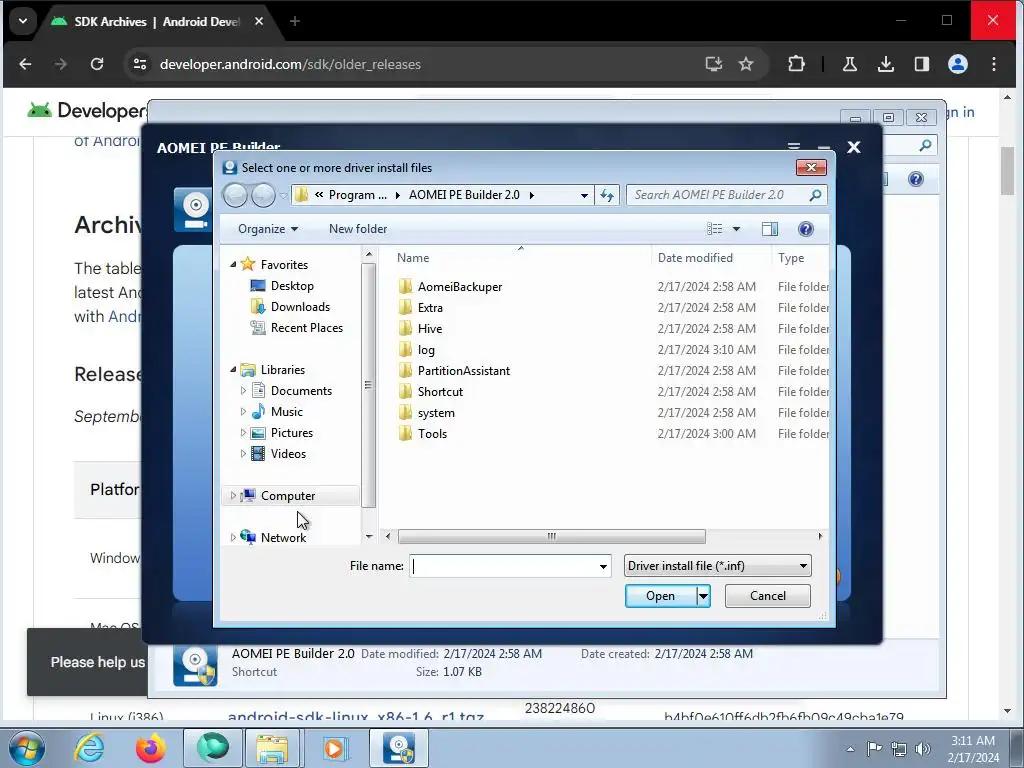
Task: Open Internet Explorer from the taskbar
Action: 89,748
